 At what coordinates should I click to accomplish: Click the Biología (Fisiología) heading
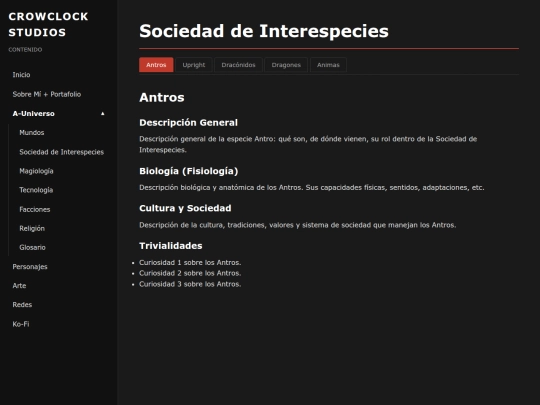coord(189,171)
